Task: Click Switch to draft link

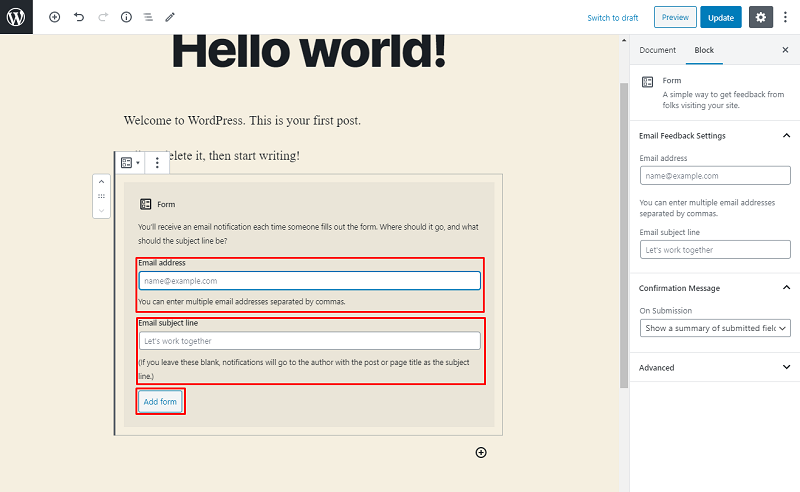Action: (612, 18)
